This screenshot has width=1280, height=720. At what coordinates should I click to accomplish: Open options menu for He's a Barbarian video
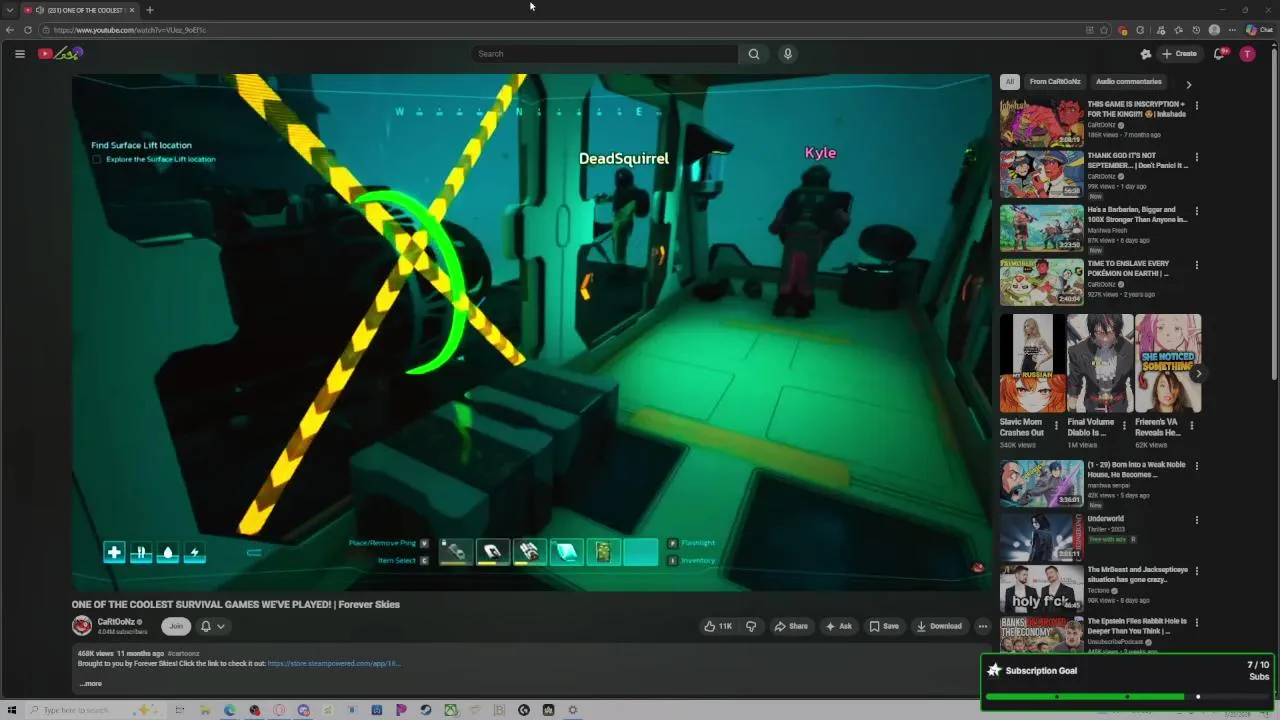point(1197,211)
